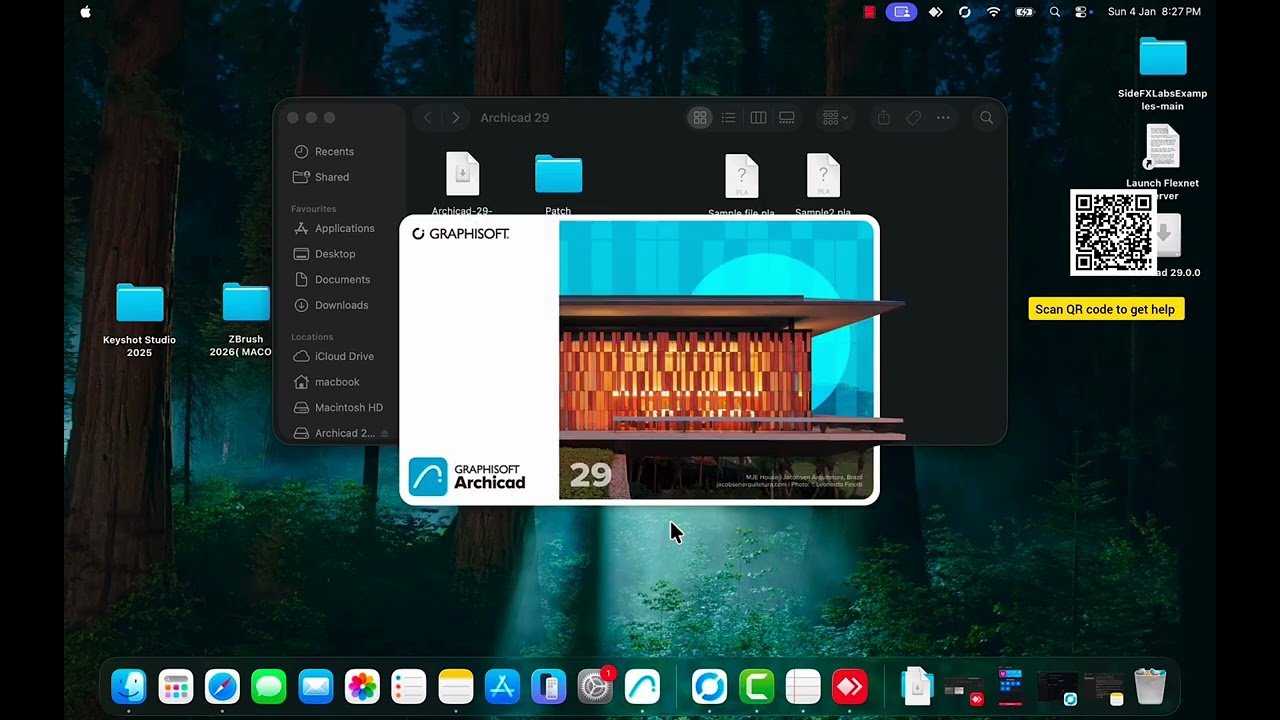
Task: Switch Finder to list view
Action: coord(729,118)
